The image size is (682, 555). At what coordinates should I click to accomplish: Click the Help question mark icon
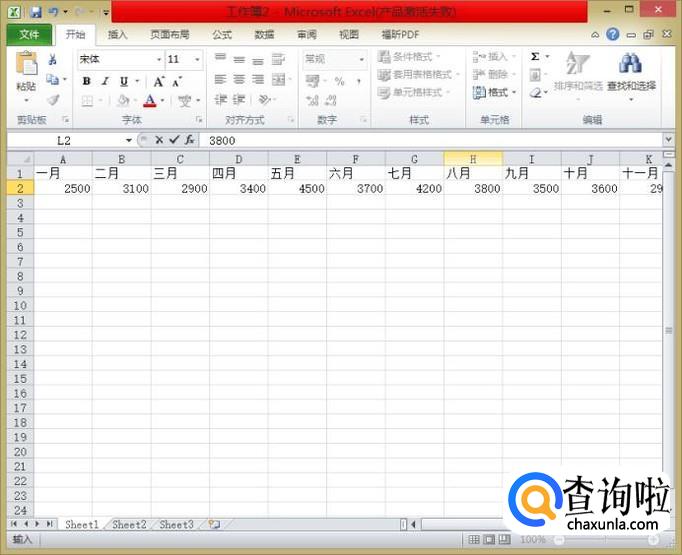(614, 34)
